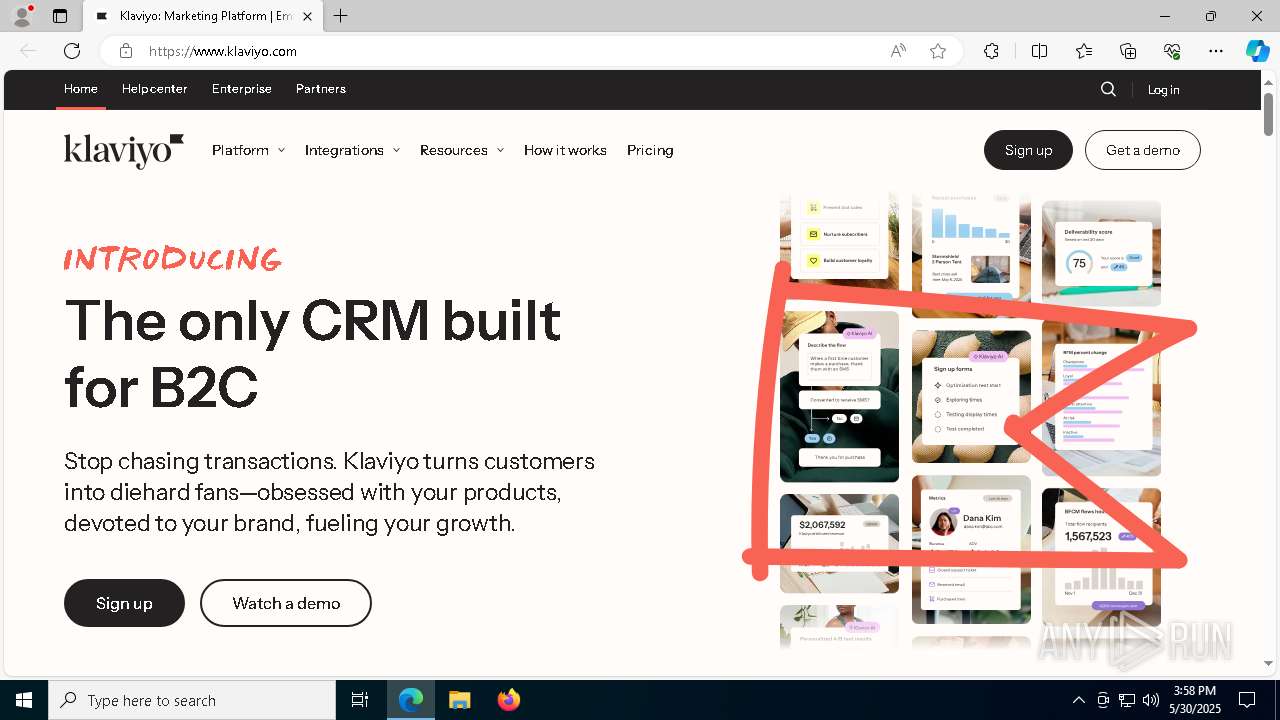Open the network status tray icon
This screenshot has height=720, width=1280.
(1127, 700)
